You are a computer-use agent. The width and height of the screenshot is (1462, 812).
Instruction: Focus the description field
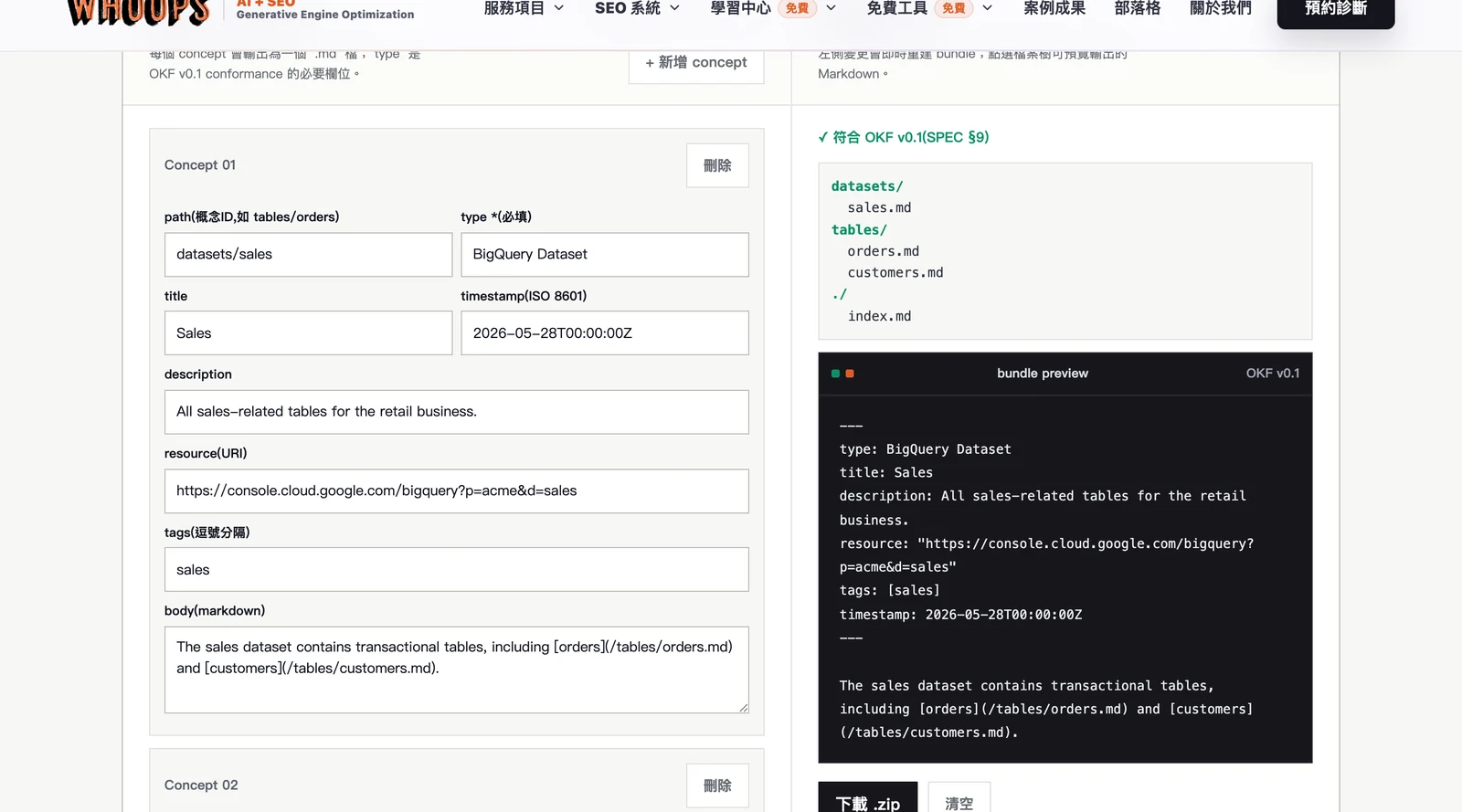457,412
